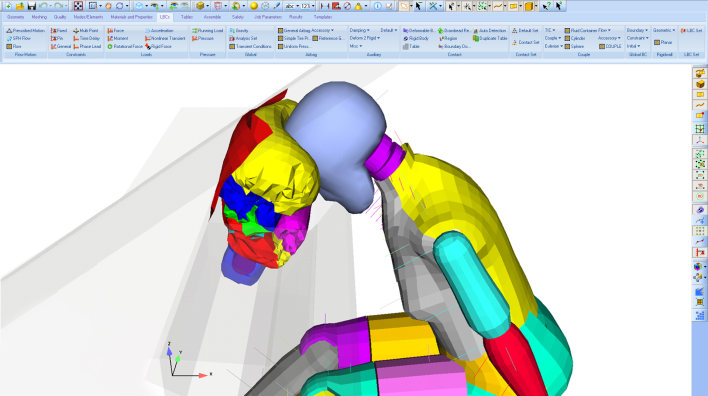Click the Open folder icon
Viewport: 708px width, 396px height.
pyautogui.click(x=20, y=6)
